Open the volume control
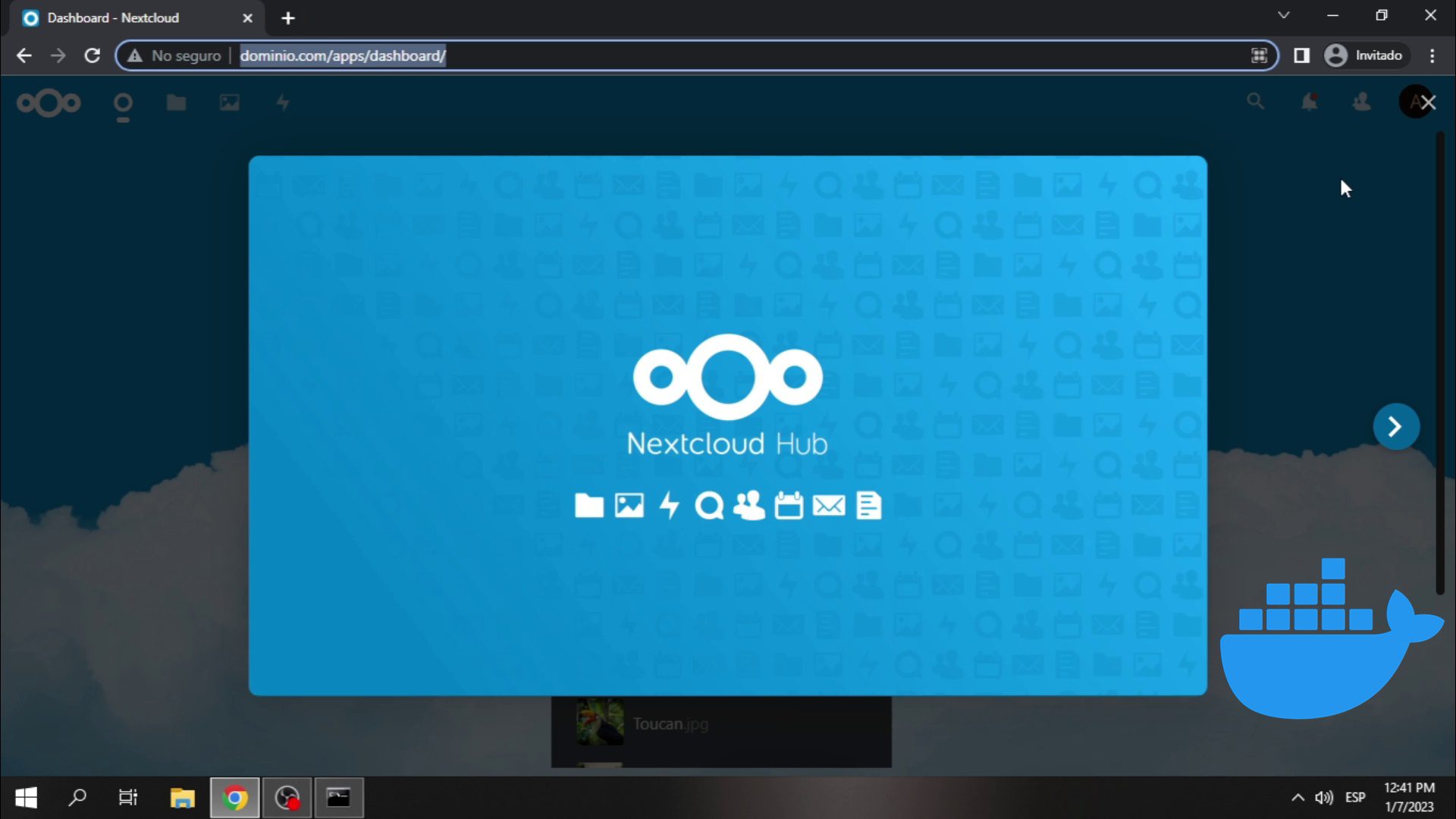 coord(1324,798)
